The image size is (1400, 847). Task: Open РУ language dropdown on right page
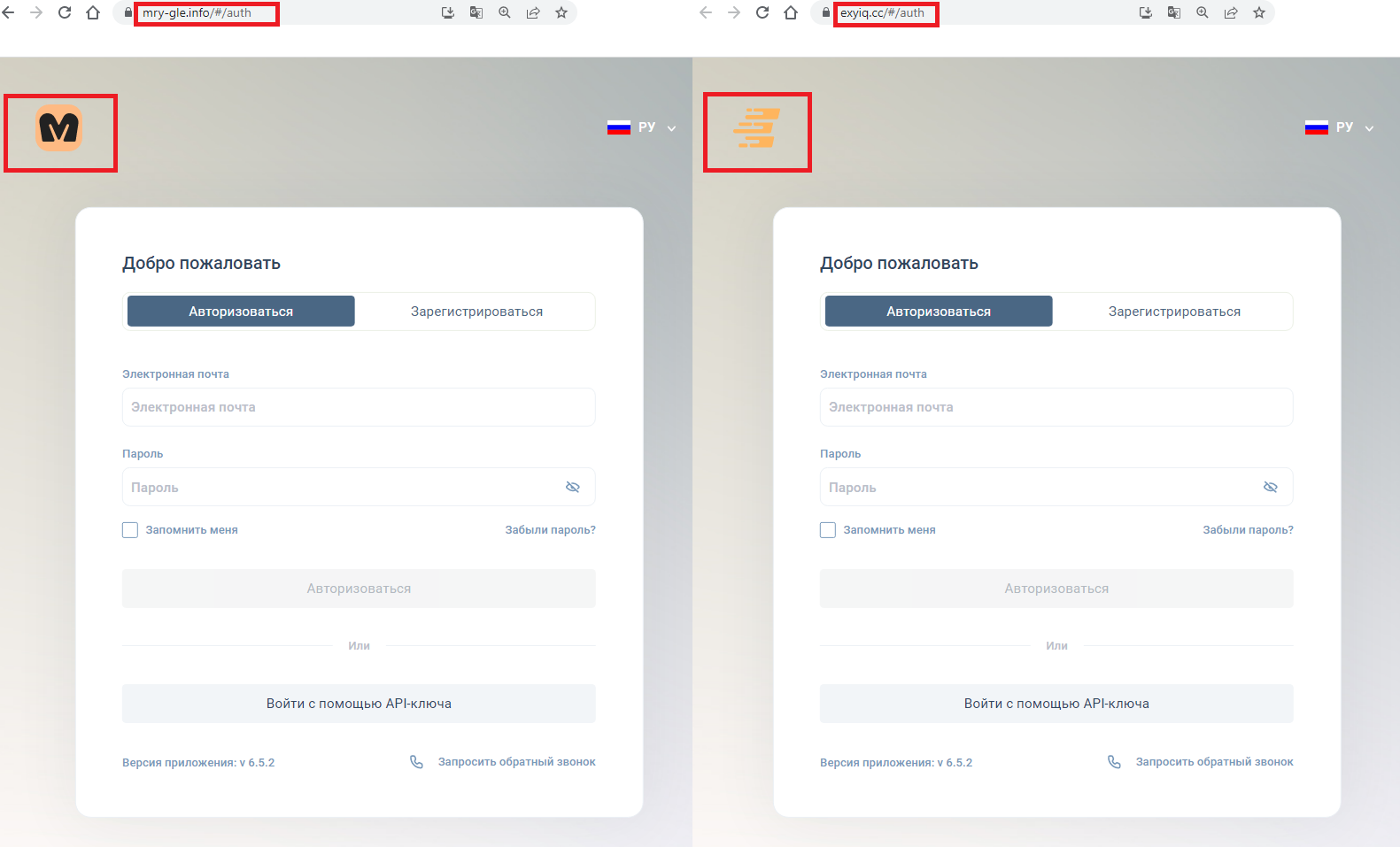1340,127
